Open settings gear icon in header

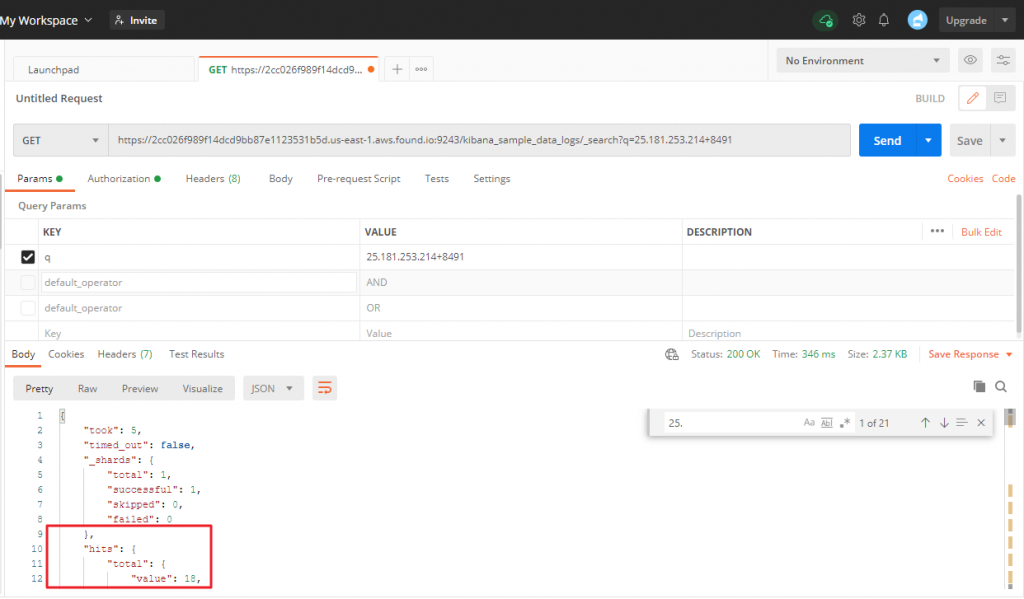(x=859, y=20)
